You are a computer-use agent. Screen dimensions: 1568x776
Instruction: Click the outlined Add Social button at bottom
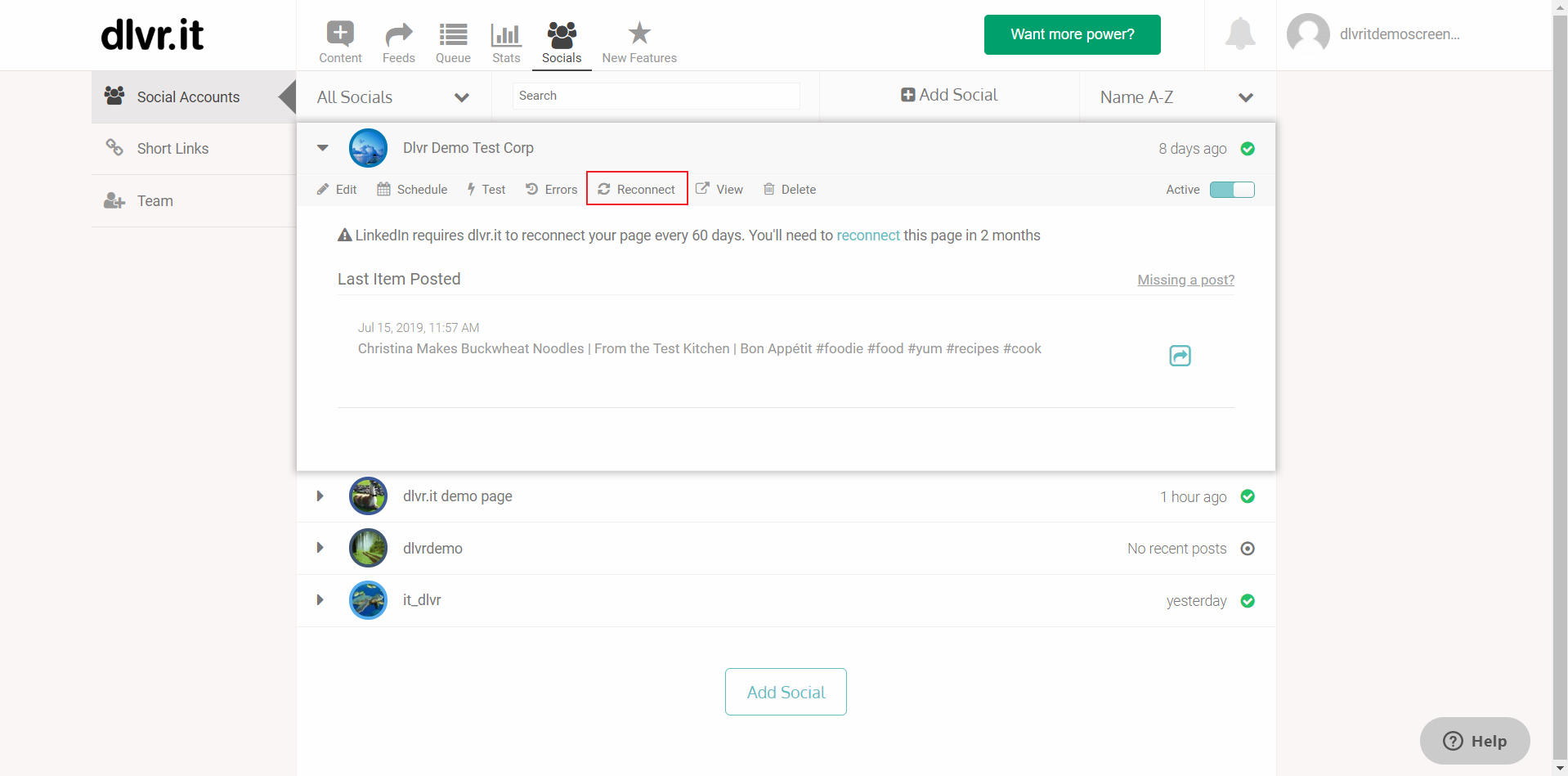coord(786,692)
